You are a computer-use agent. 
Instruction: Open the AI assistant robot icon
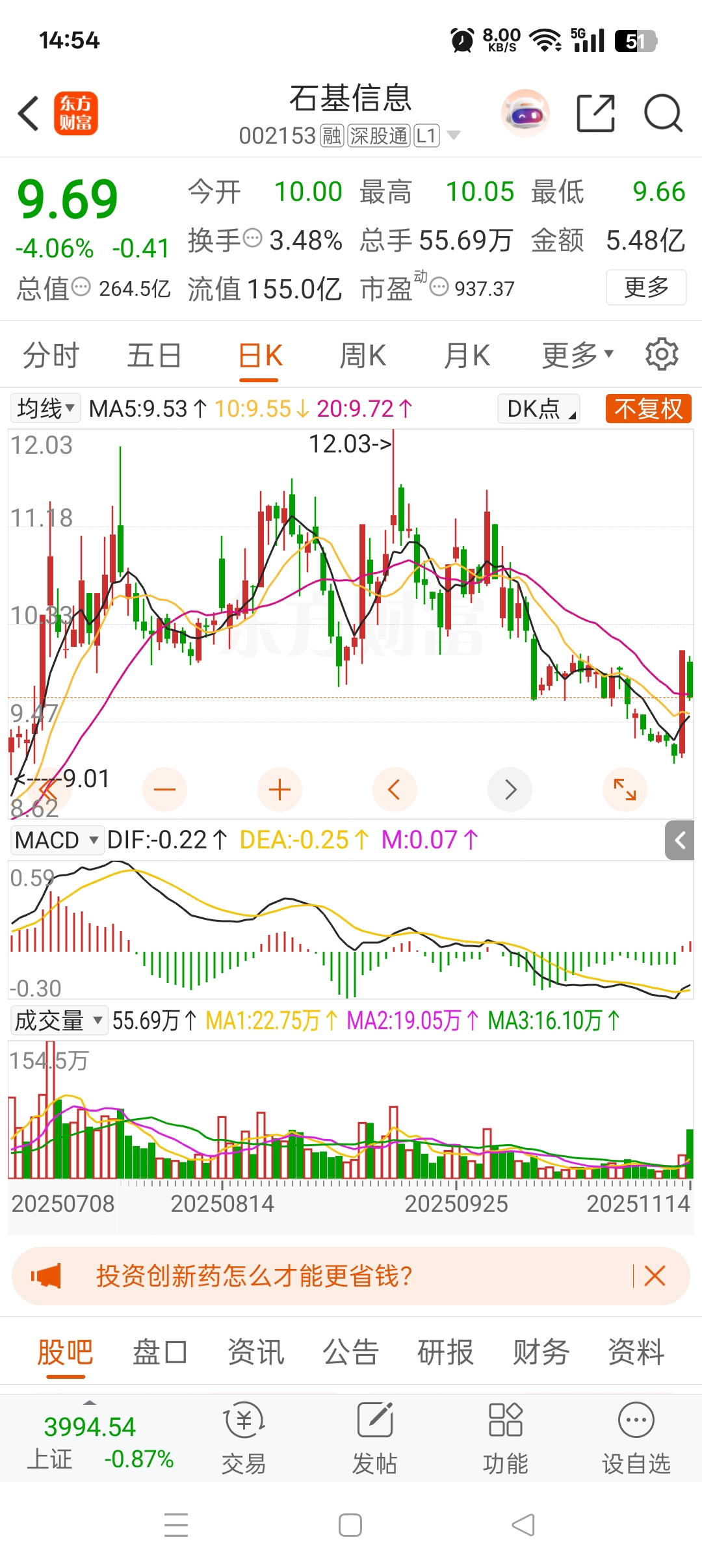point(525,113)
